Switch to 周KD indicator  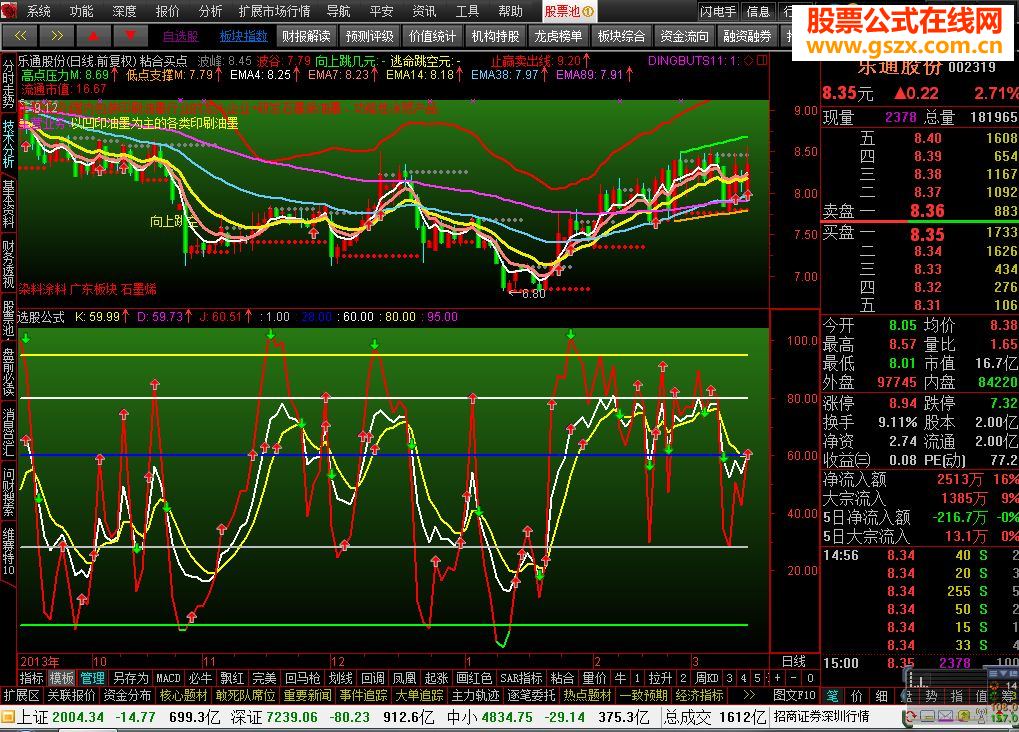[x=707, y=678]
